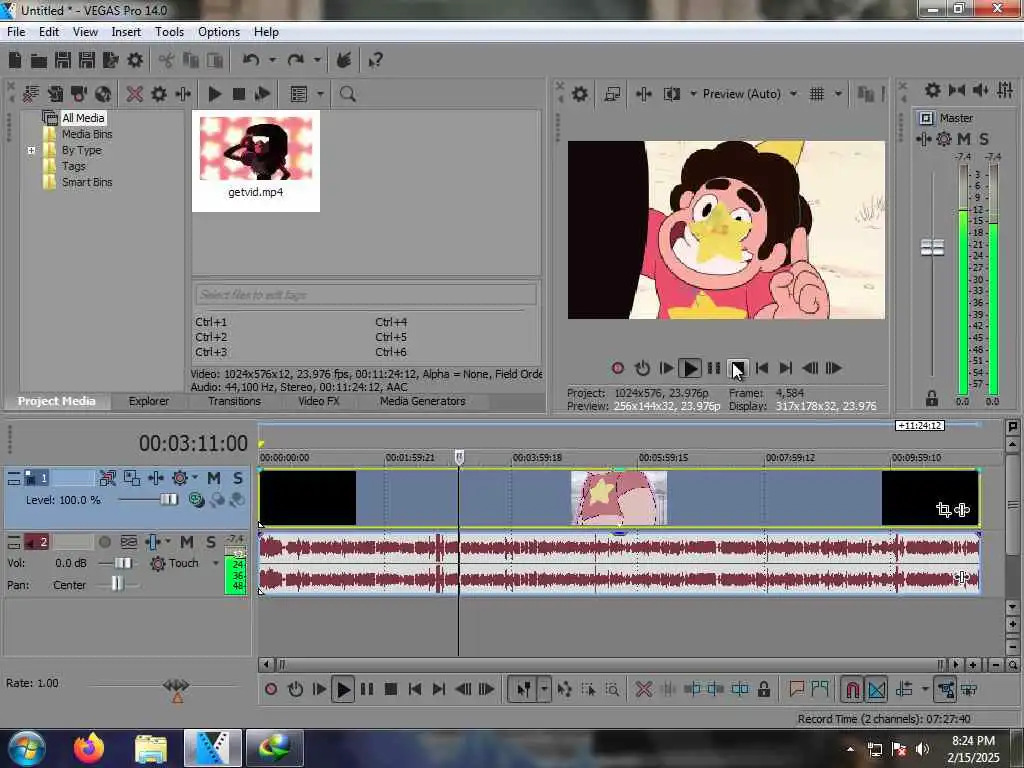This screenshot has width=1024, height=768.
Task: Open Overlays grid dropdown arrow in preview
Action: [x=838, y=94]
